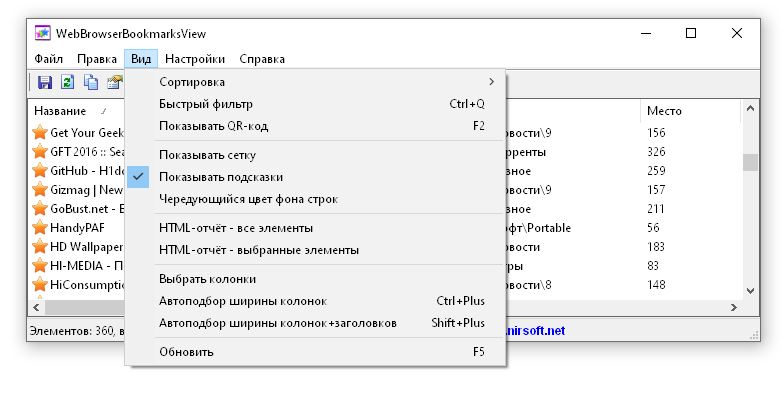Image resolution: width=782 pixels, height=417 pixels.
Task: Click the star icon beside GoBust.net row
Action: (39, 208)
